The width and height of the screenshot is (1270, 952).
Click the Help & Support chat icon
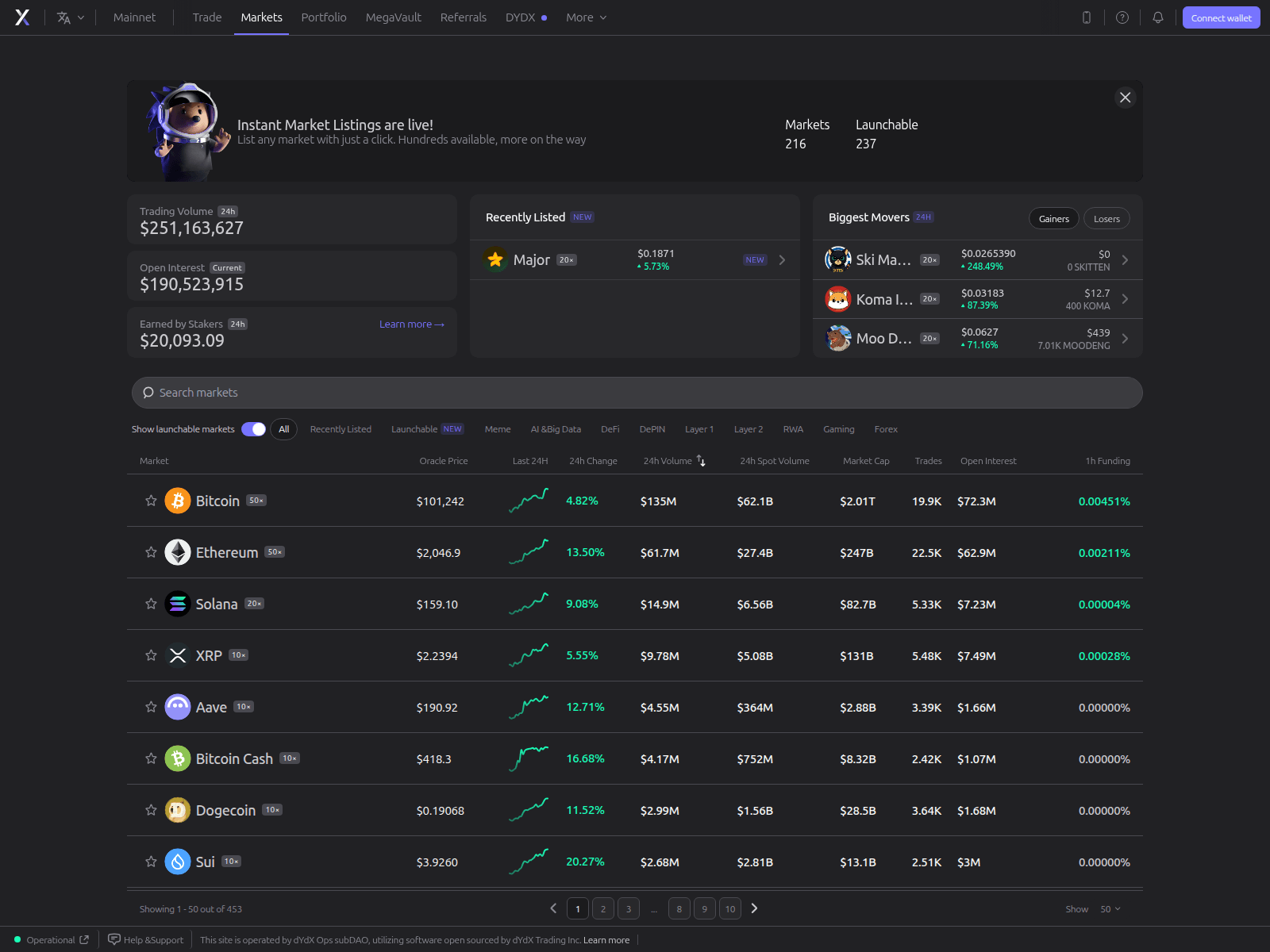click(x=114, y=939)
